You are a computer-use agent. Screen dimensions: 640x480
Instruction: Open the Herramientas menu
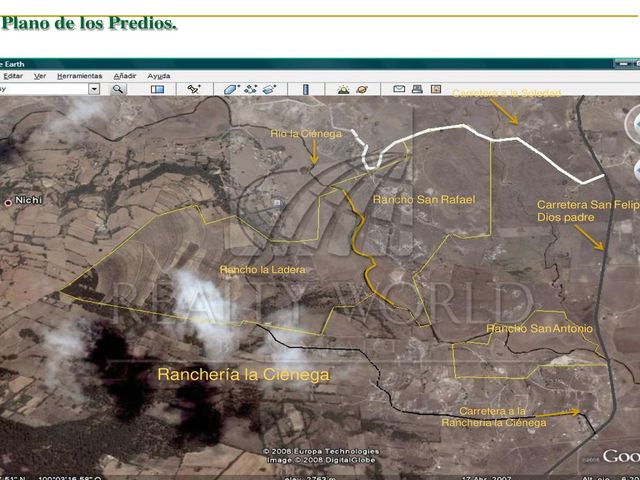pyautogui.click(x=80, y=76)
